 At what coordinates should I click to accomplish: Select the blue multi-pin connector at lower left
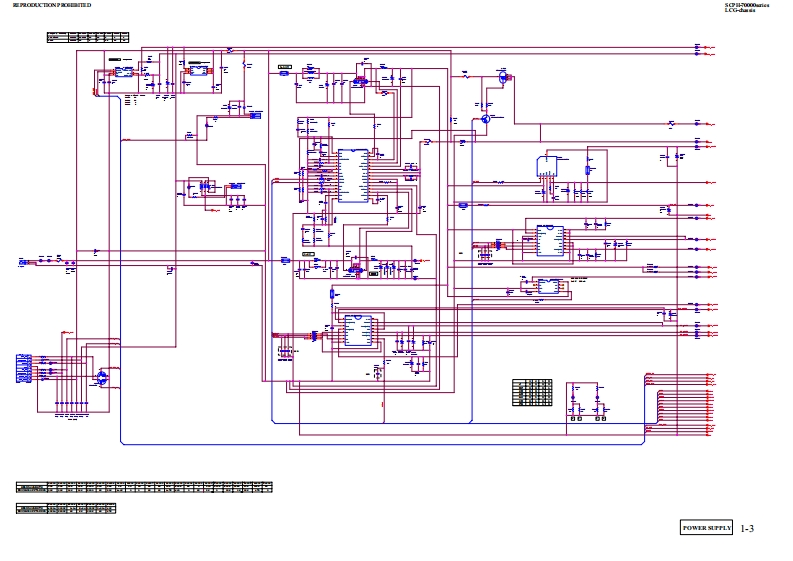pos(25,368)
